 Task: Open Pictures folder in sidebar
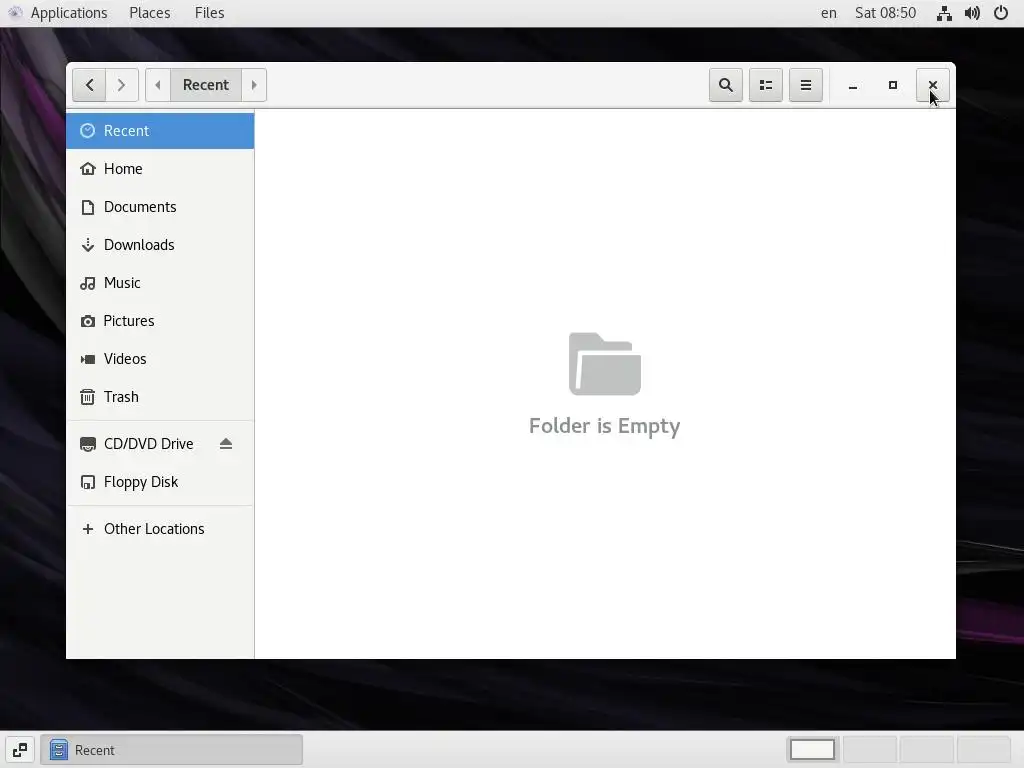160,321
